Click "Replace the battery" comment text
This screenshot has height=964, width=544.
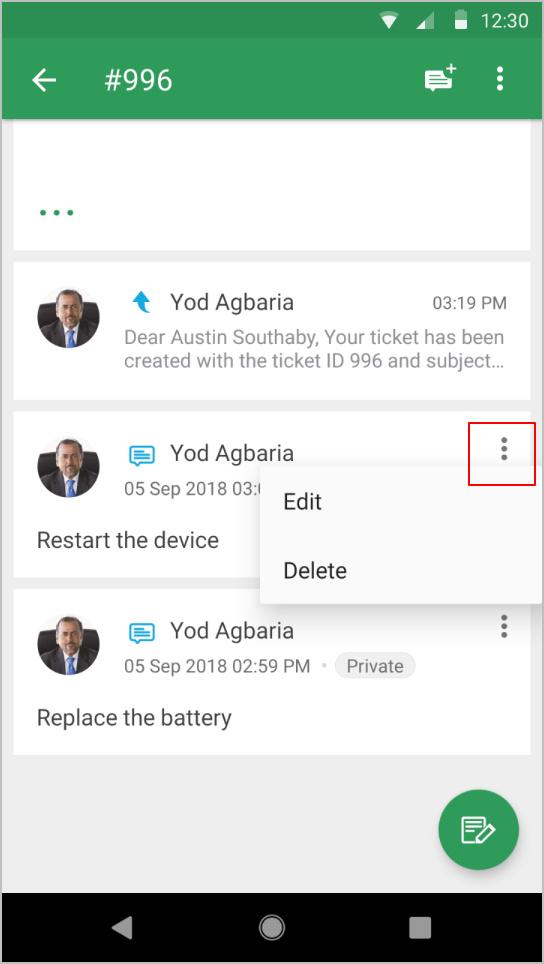(134, 717)
